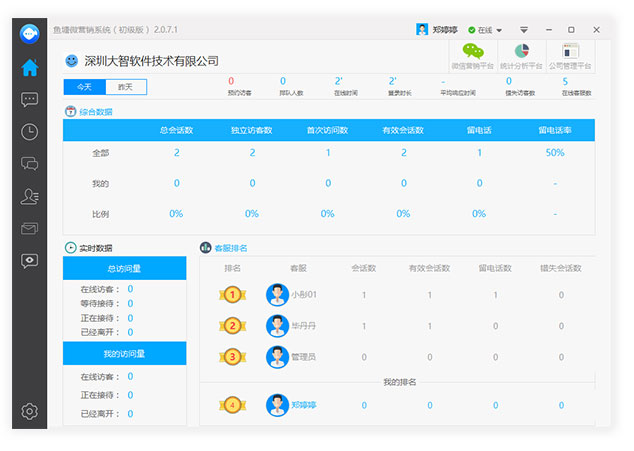Open the contacts sidebar icon
The image size is (634, 451).
point(30,197)
